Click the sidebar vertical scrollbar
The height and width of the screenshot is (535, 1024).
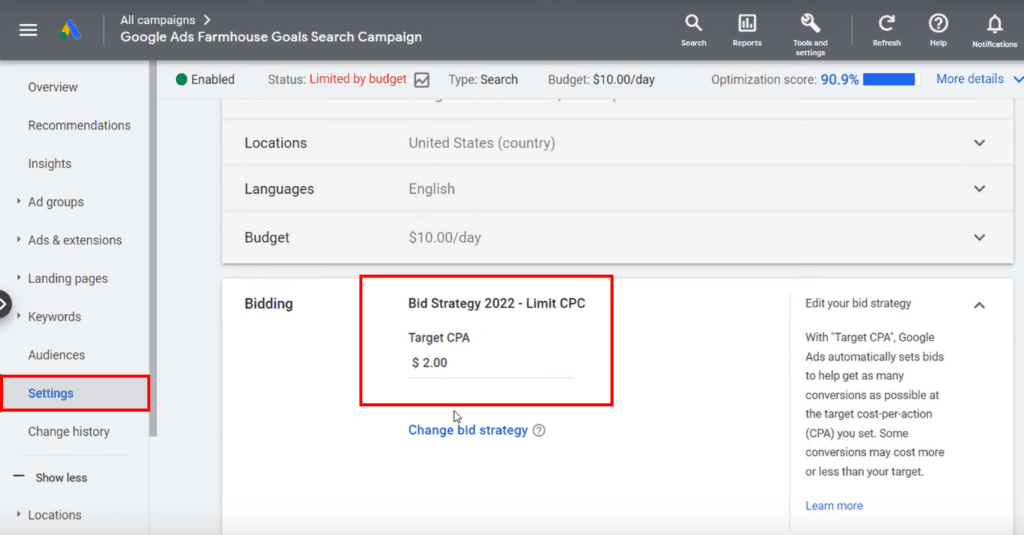click(153, 248)
